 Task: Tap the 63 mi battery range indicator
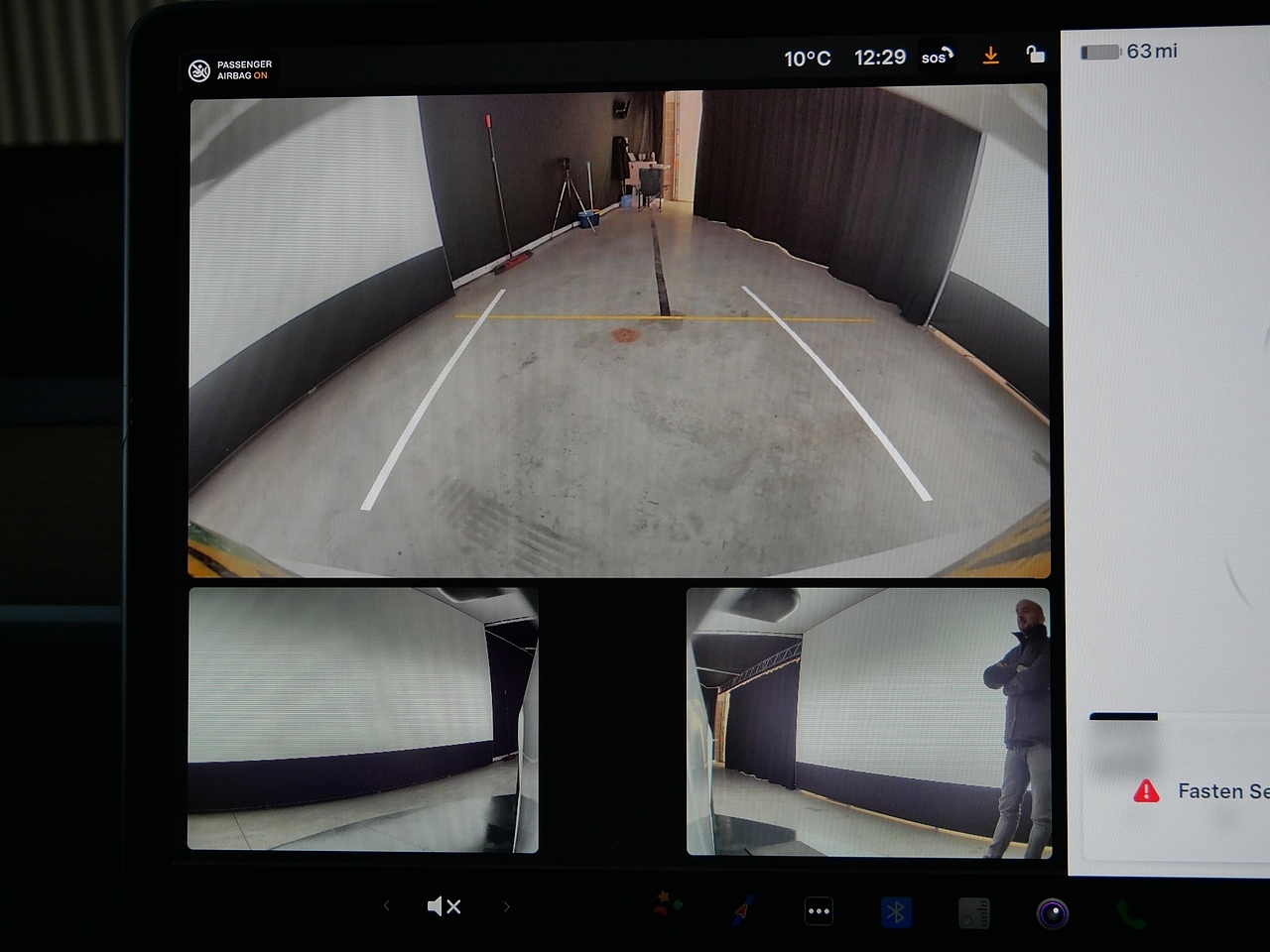1129,52
